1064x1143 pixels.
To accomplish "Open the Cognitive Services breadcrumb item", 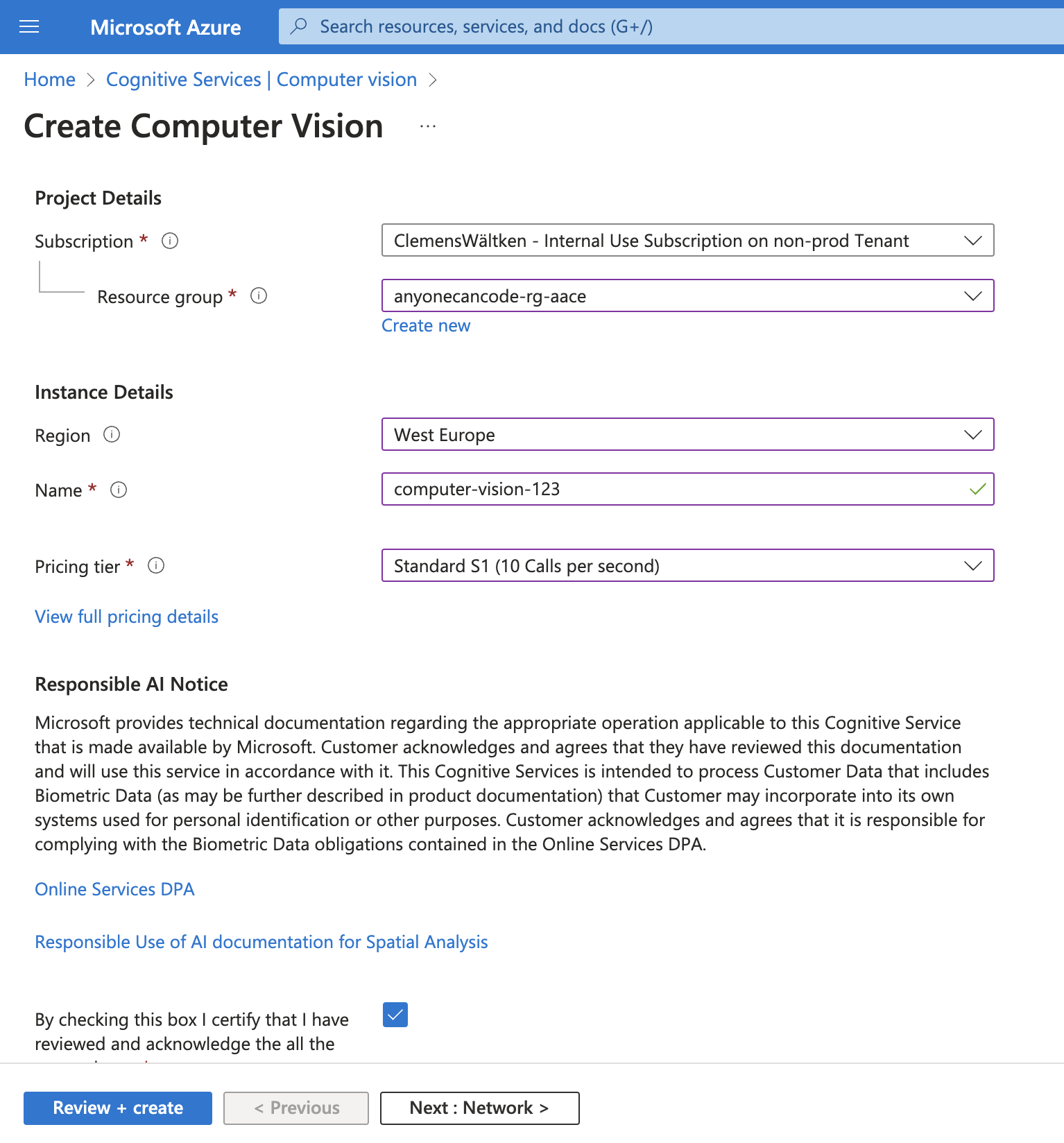I will click(x=261, y=79).
